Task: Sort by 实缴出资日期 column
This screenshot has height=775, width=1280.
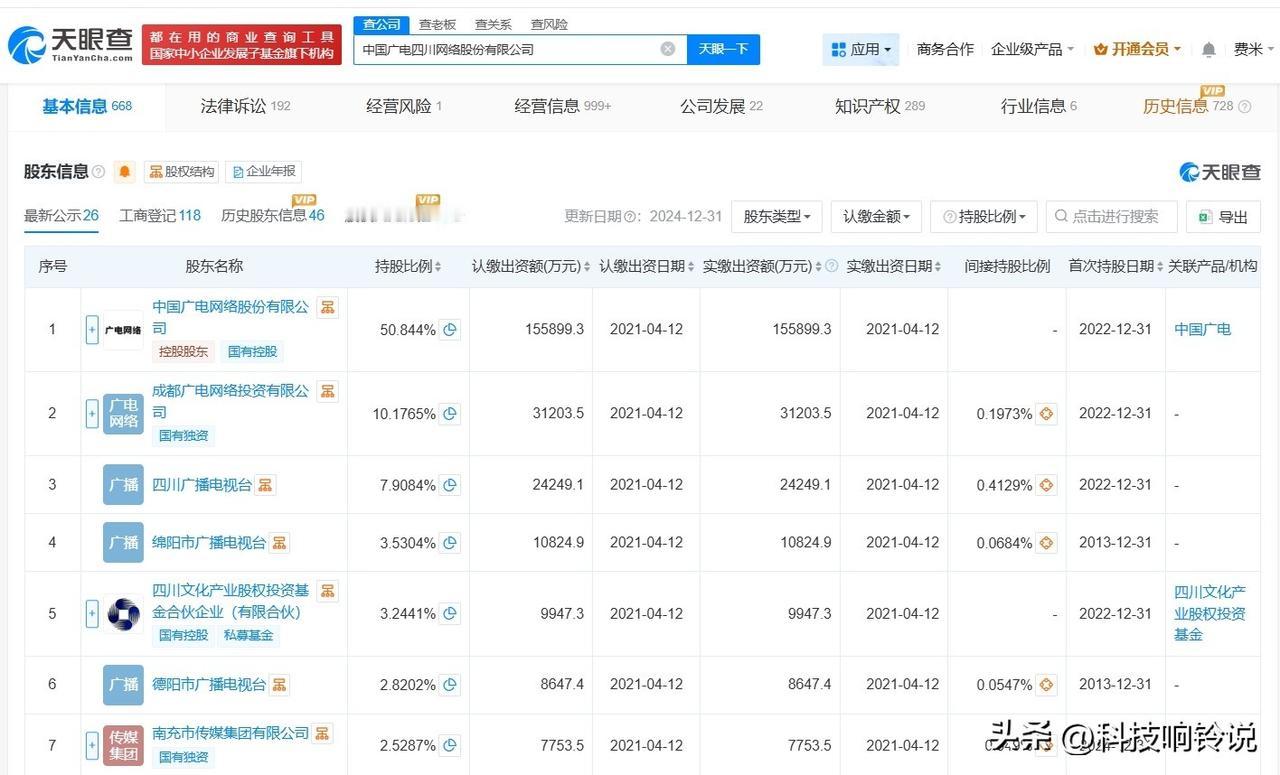Action: click(894, 266)
